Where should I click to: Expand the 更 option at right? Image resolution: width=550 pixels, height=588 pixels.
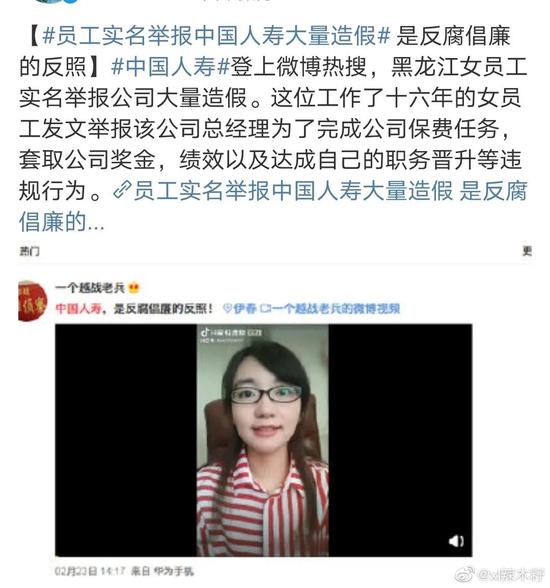(x=527, y=250)
